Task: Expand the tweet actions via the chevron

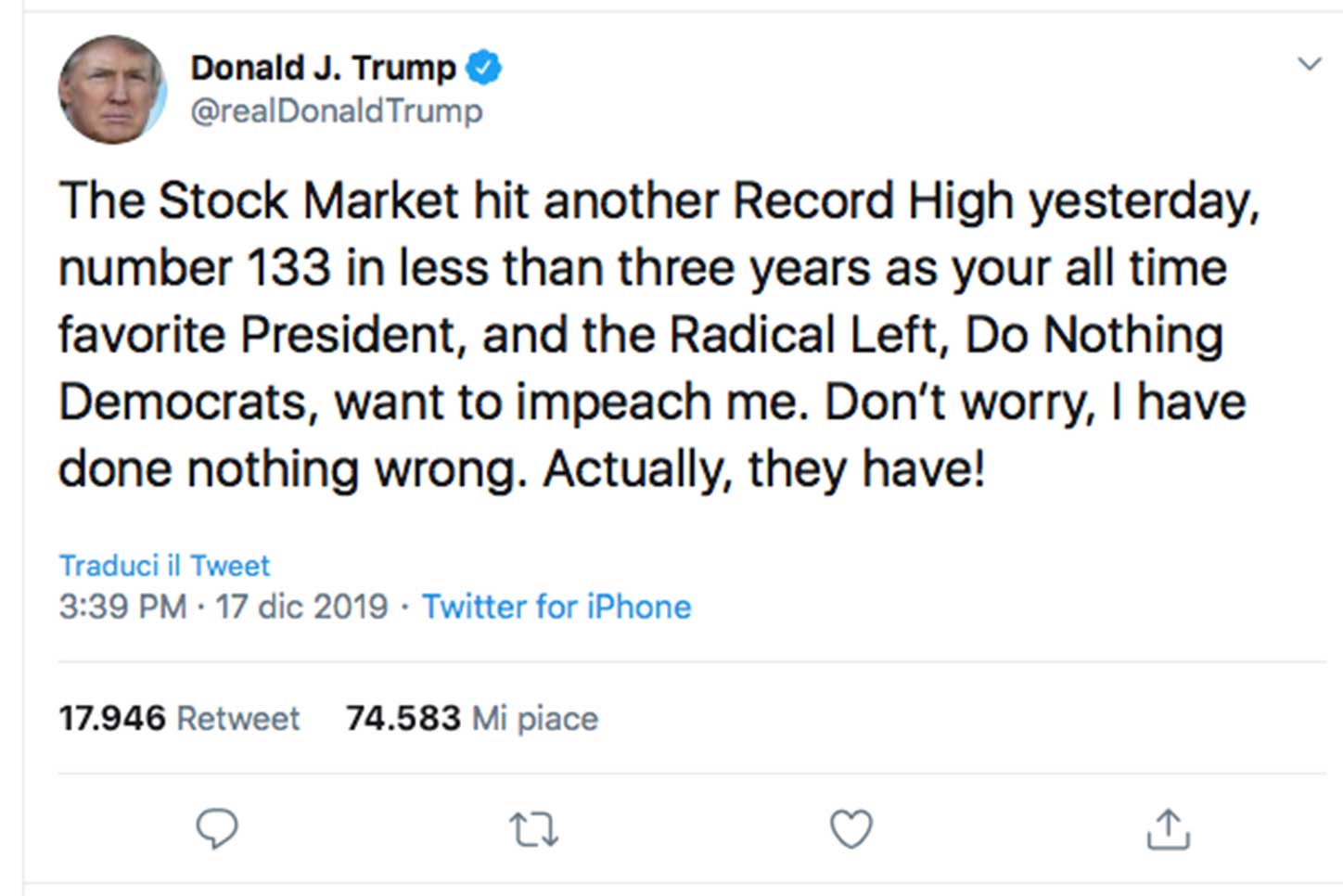Action: point(1309,63)
